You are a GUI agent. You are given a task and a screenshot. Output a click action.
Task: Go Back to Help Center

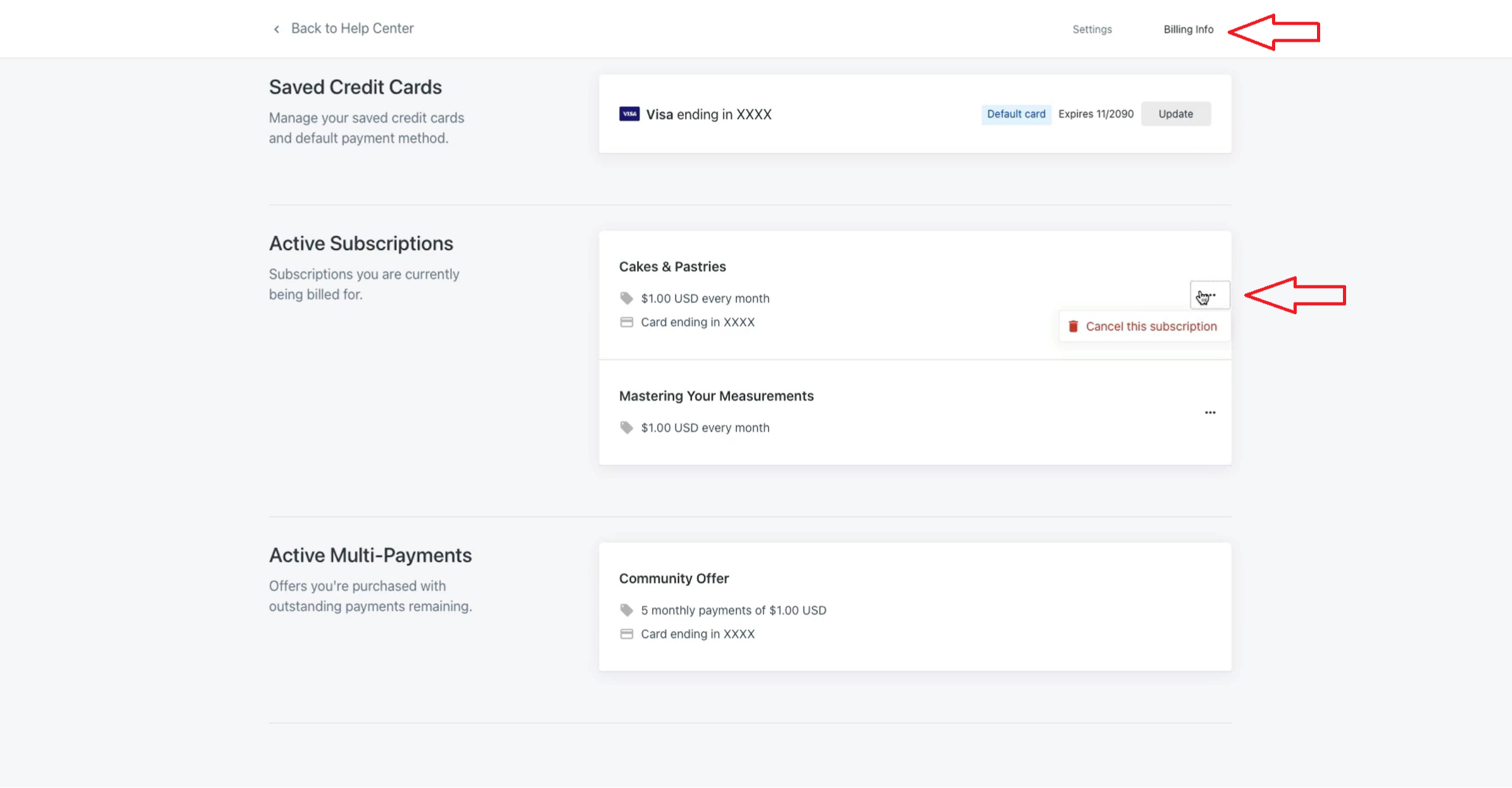point(352,28)
